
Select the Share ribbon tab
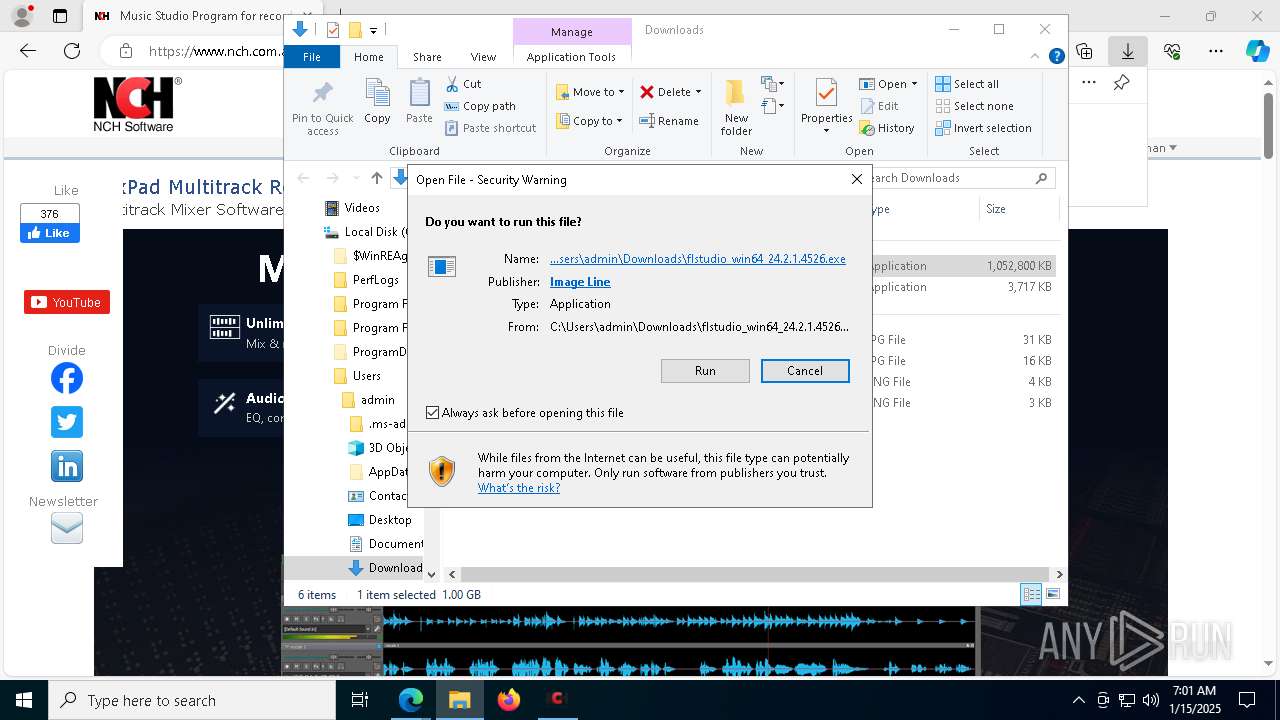[427, 57]
